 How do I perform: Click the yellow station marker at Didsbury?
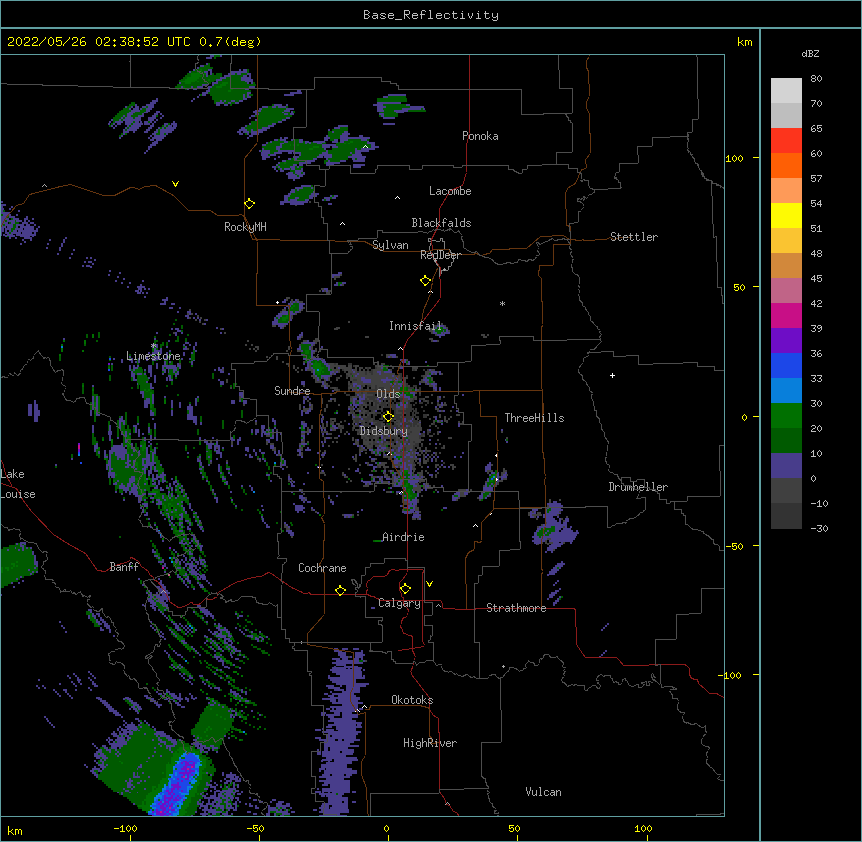tap(388, 417)
